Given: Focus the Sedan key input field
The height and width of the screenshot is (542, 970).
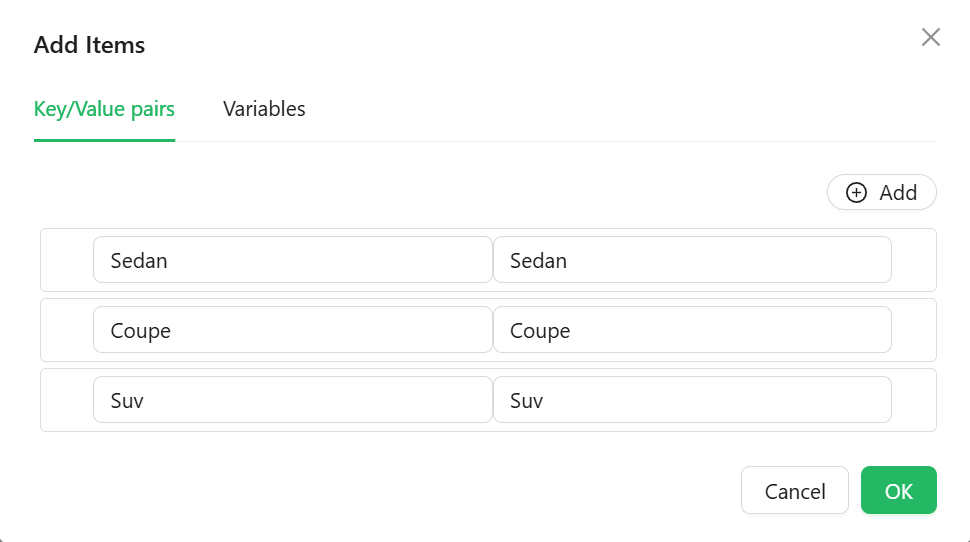Looking at the screenshot, I should (293, 260).
